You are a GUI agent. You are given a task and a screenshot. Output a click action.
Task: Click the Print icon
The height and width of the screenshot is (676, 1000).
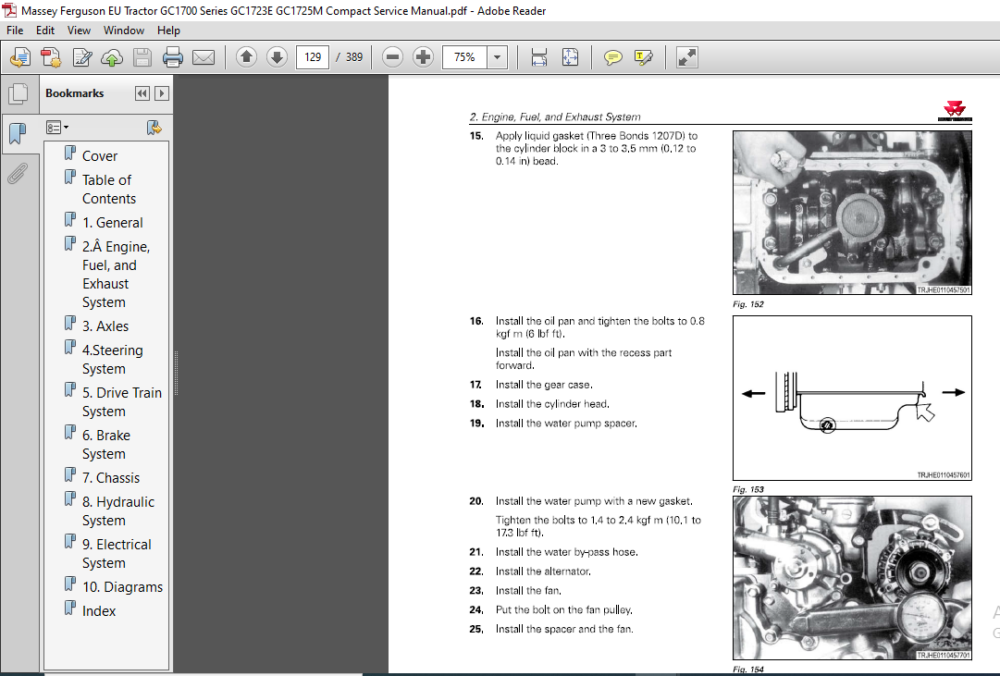(x=173, y=57)
